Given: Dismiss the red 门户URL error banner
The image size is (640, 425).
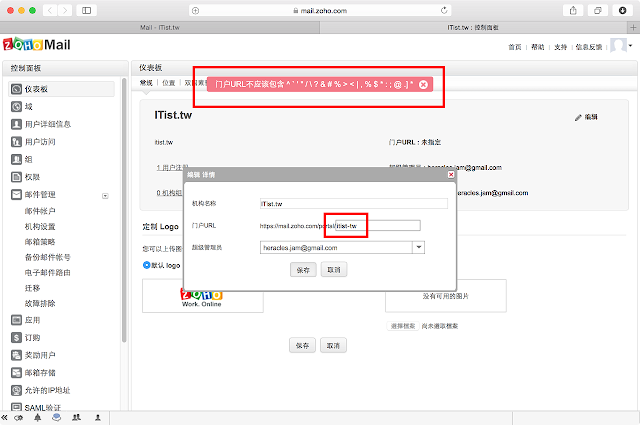Looking at the screenshot, I should coord(423,85).
